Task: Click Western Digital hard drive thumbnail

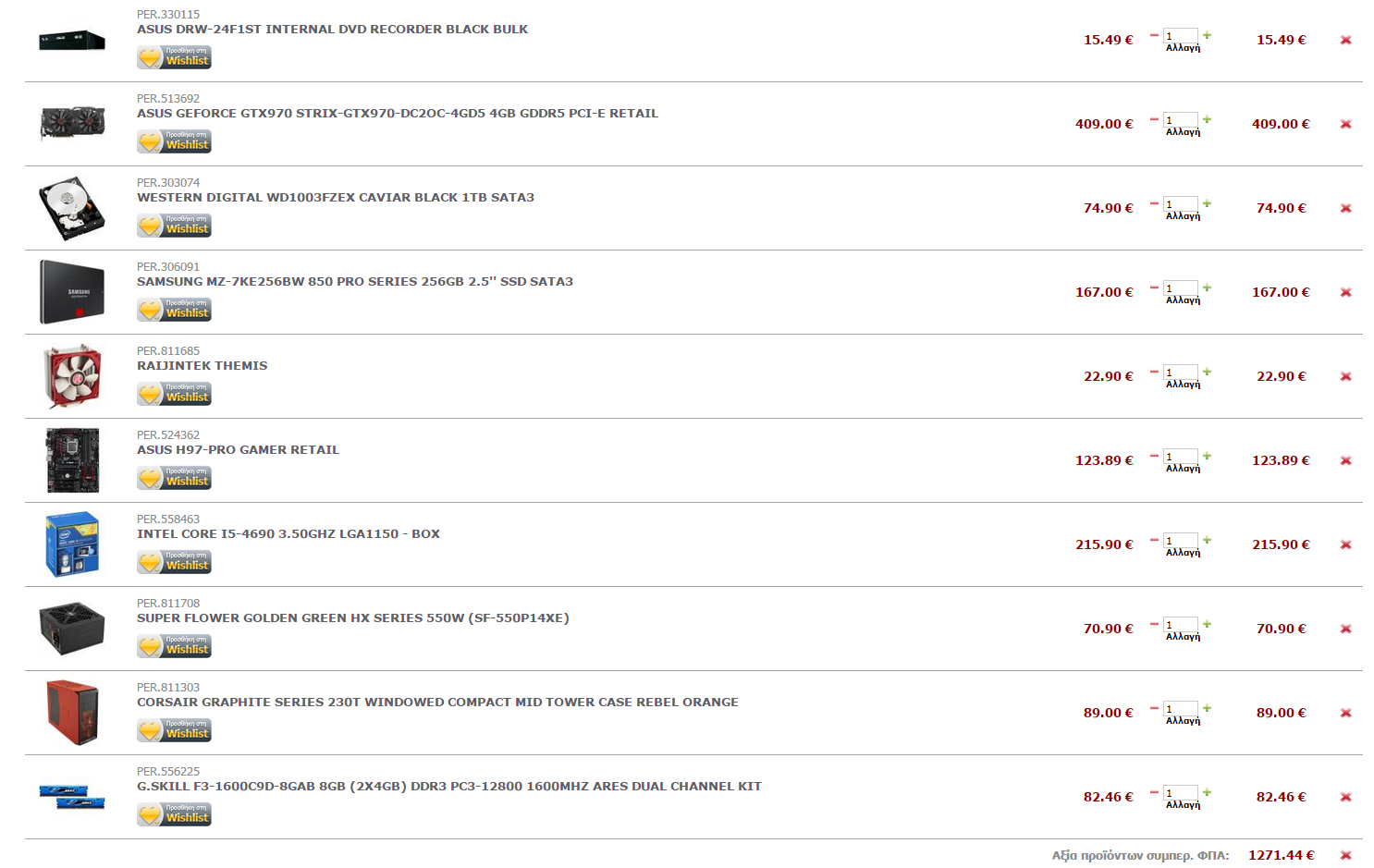Action: (72, 208)
